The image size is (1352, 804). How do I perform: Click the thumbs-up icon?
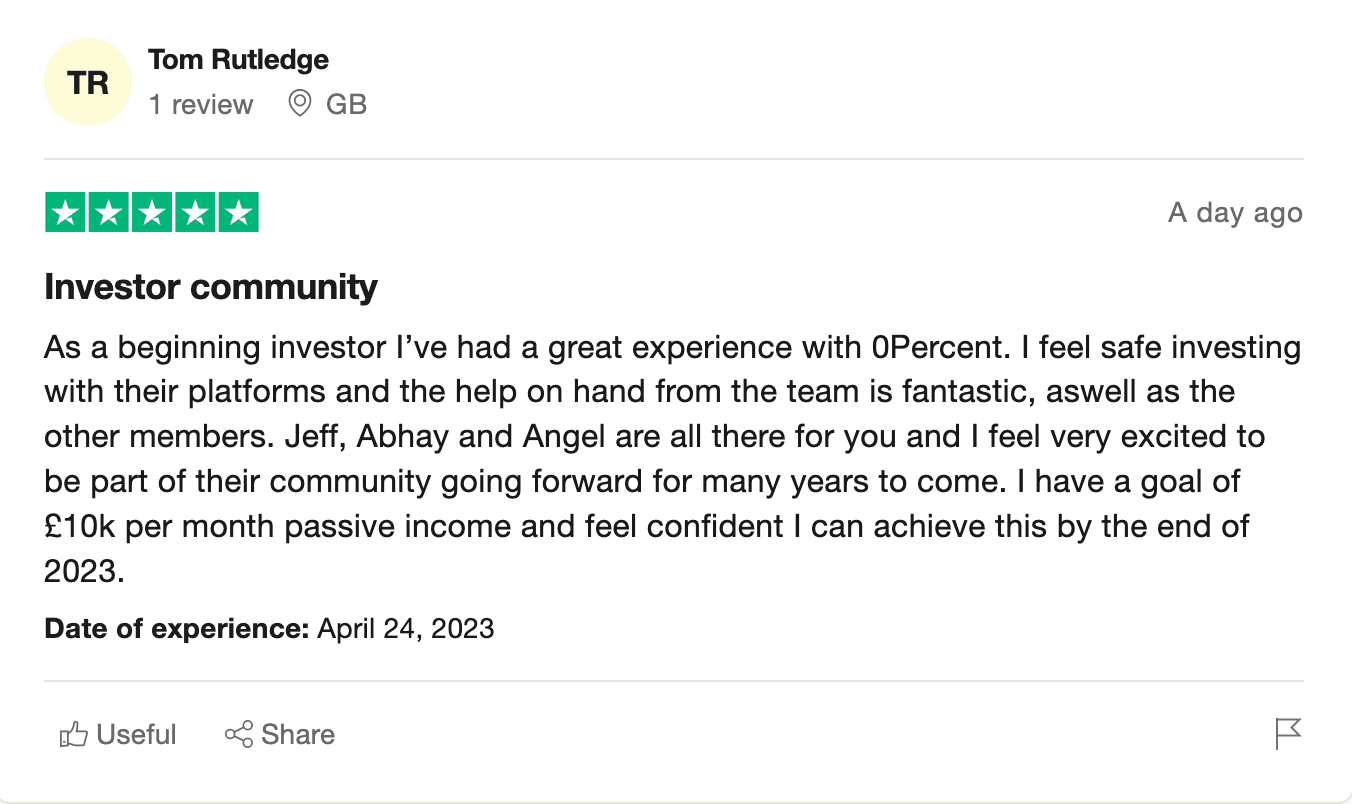[x=73, y=736]
